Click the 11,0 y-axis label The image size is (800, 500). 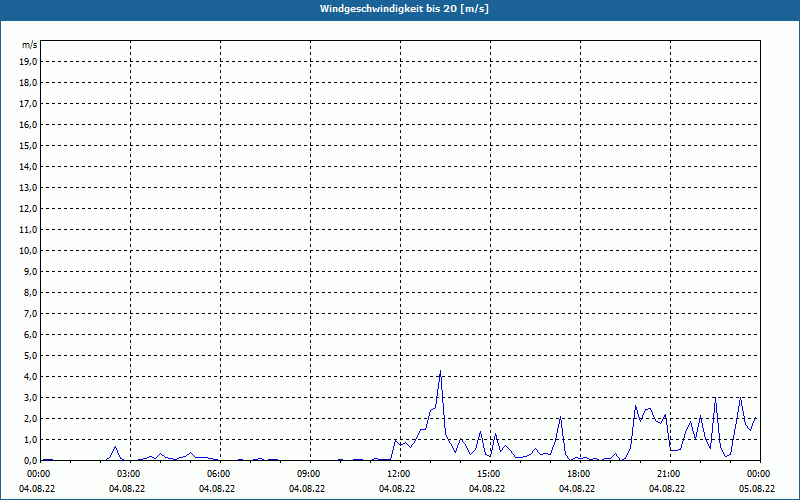click(28, 230)
